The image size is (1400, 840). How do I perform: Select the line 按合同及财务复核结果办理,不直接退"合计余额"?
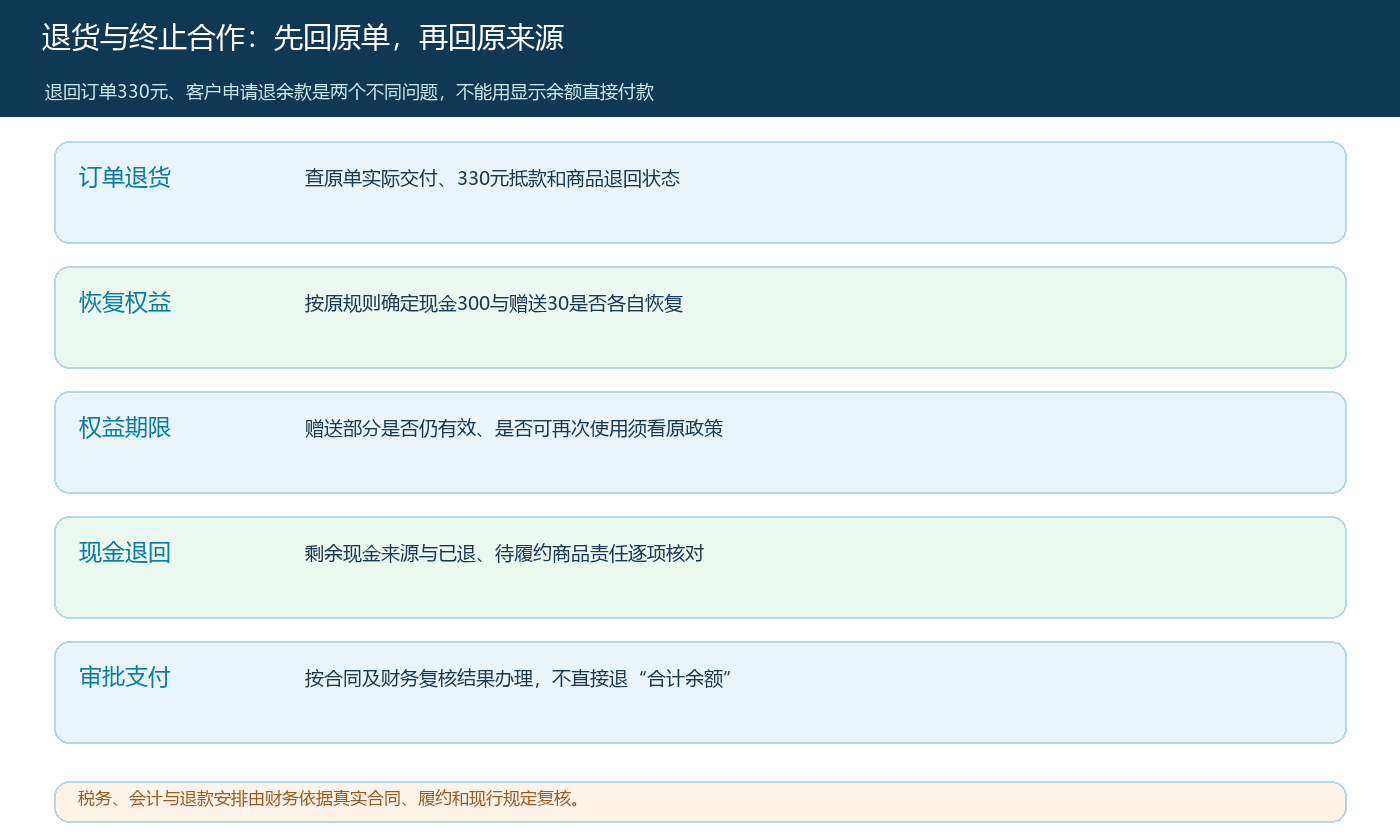coord(519,679)
